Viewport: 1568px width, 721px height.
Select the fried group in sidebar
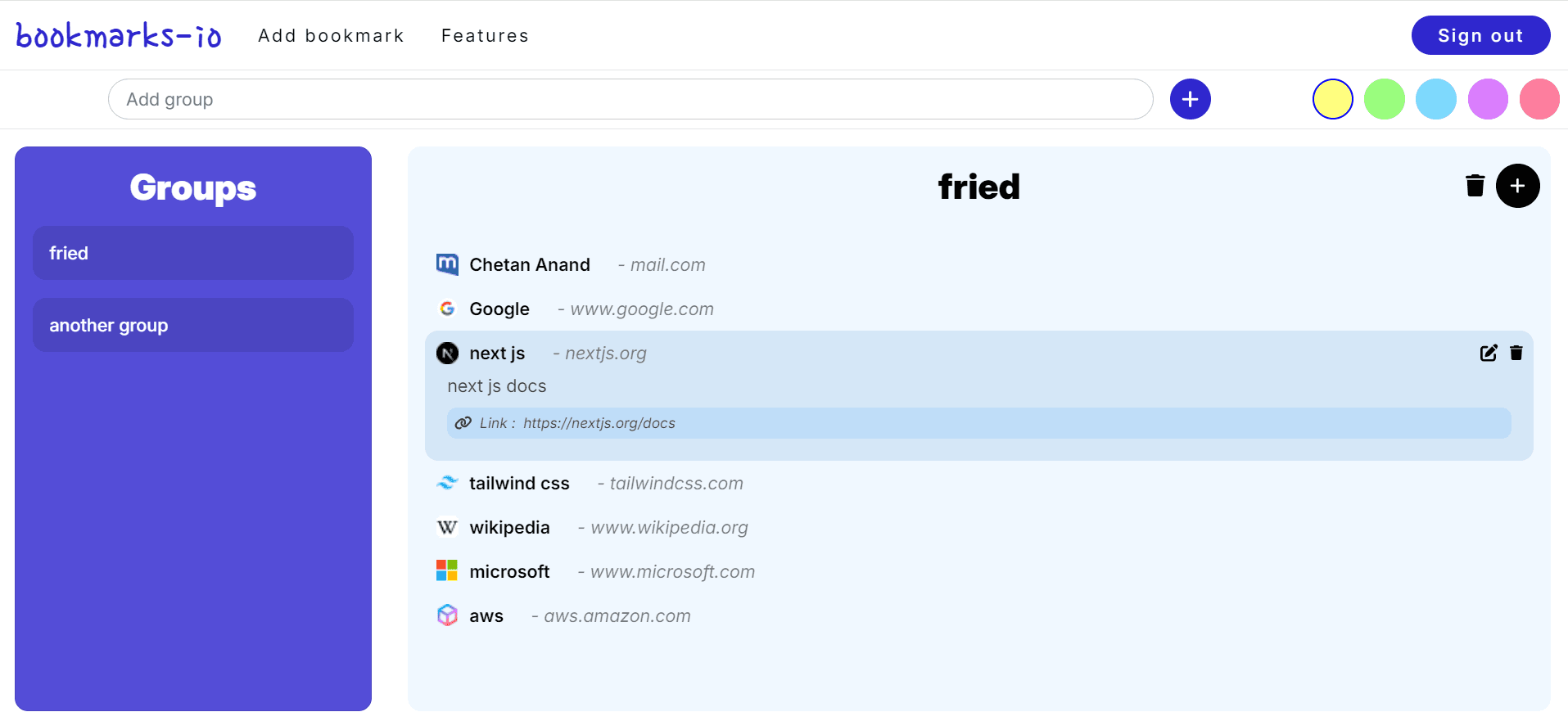192,252
